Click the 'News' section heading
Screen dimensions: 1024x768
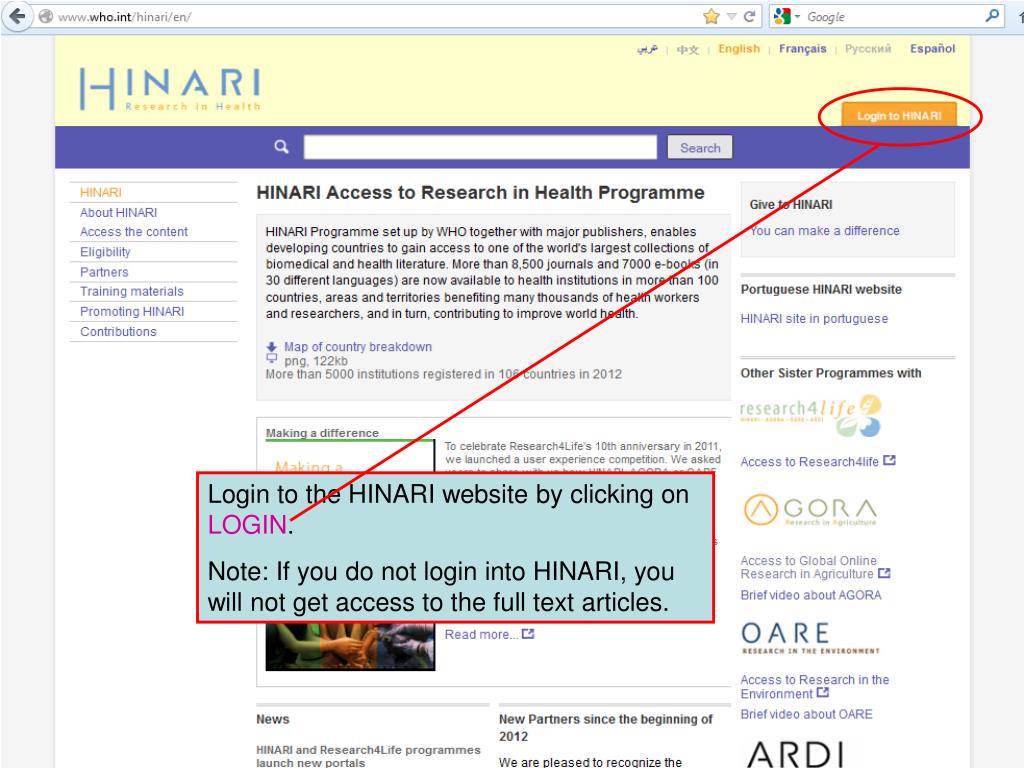[272, 720]
